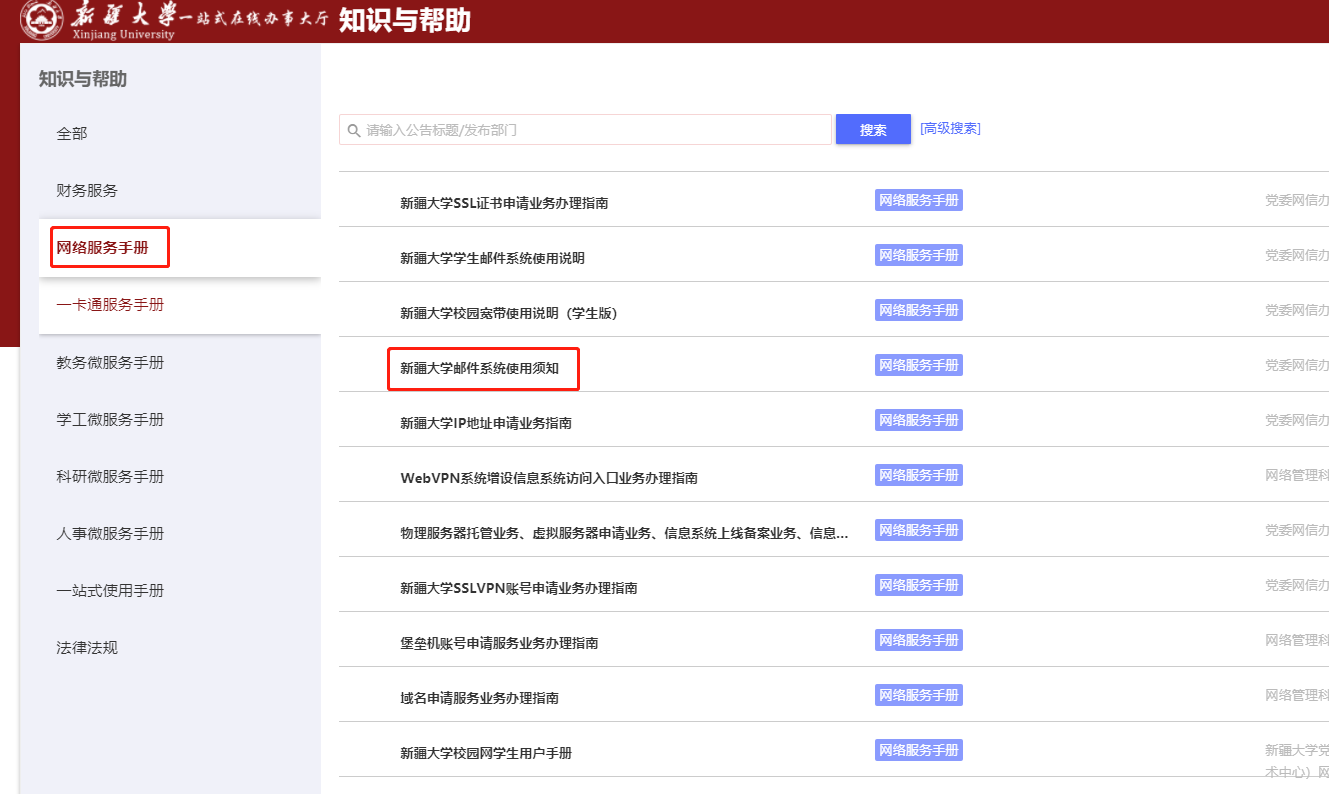Image resolution: width=1329 pixels, height=794 pixels.
Task: Open 新疆大学SSL证书申请业务办理指南 article
Action: click(x=504, y=203)
